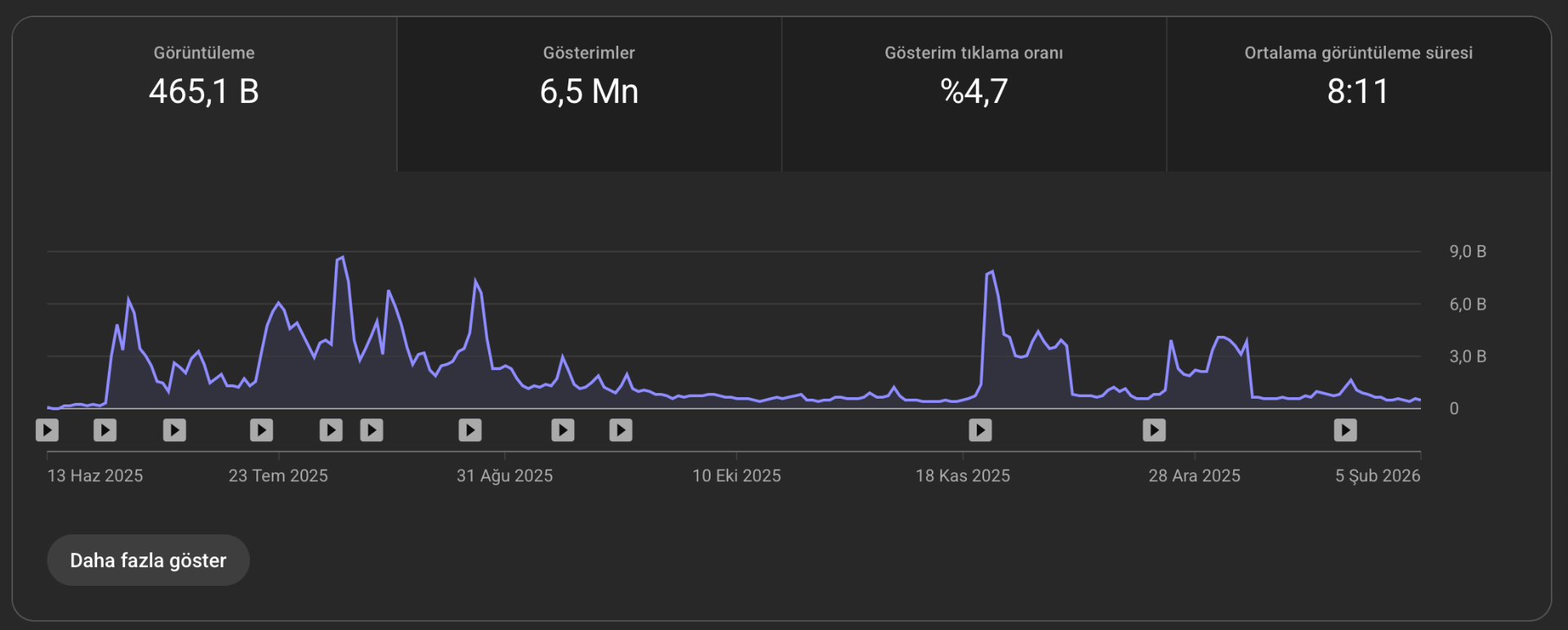The height and width of the screenshot is (630, 1568).
Task: Open the last video marker before 10 Eki 2025
Action: 621,430
